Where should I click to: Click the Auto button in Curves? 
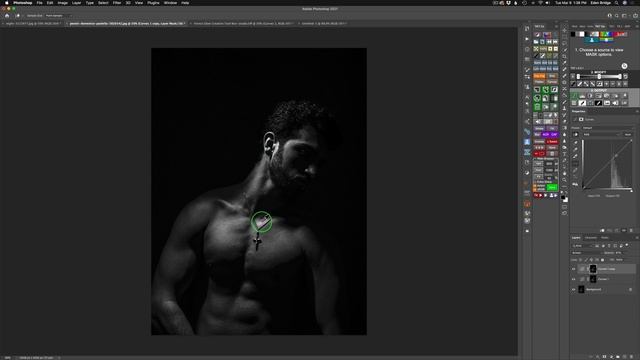(x=628, y=134)
